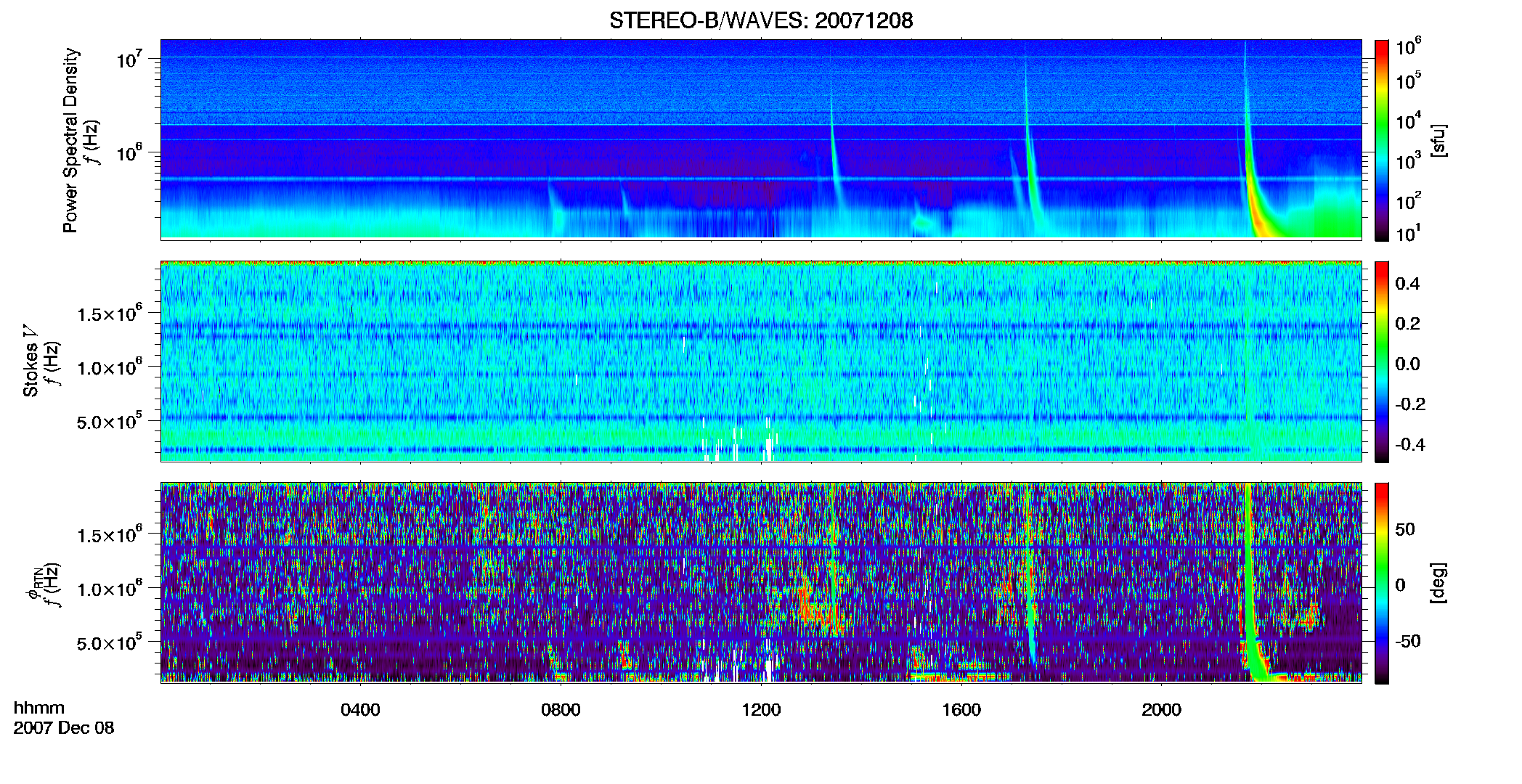The width and height of the screenshot is (1522, 784).
Task: Click the Power Spectral Density axis label
Action: 70,140
